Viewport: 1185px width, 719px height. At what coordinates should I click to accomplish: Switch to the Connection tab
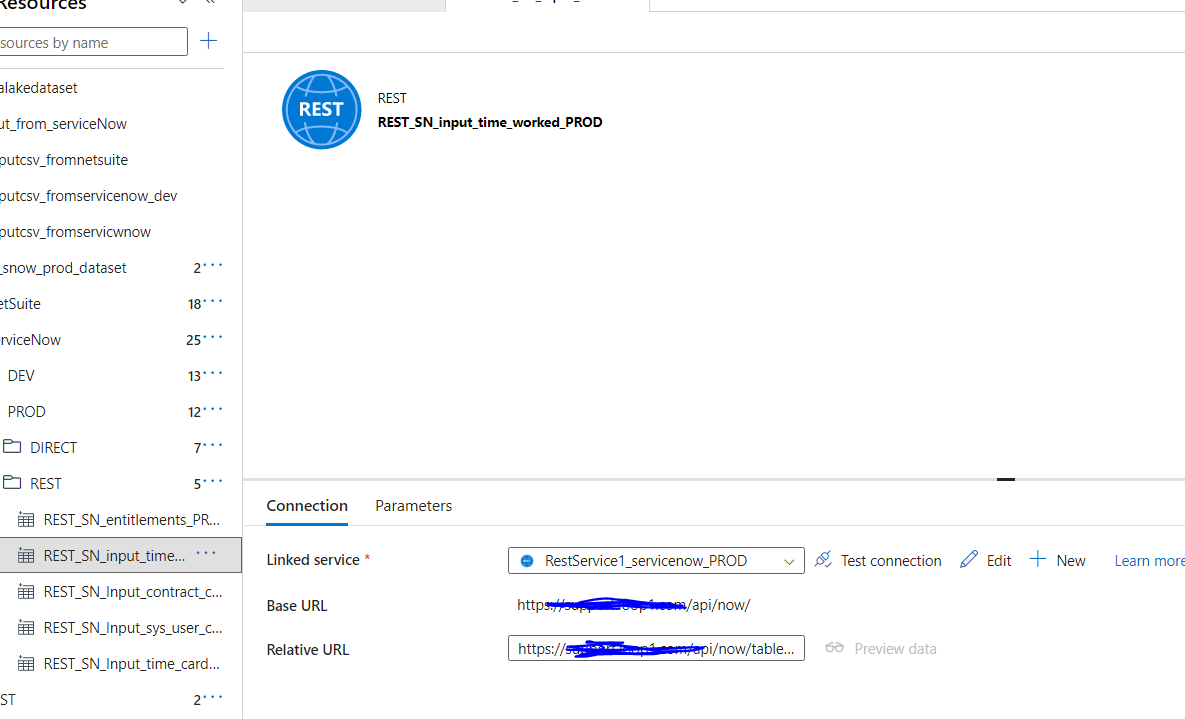point(307,506)
